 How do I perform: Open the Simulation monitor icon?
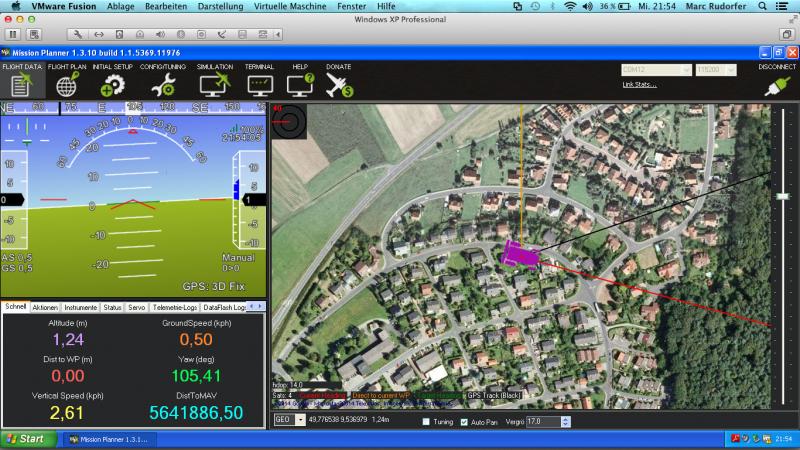tap(215, 85)
